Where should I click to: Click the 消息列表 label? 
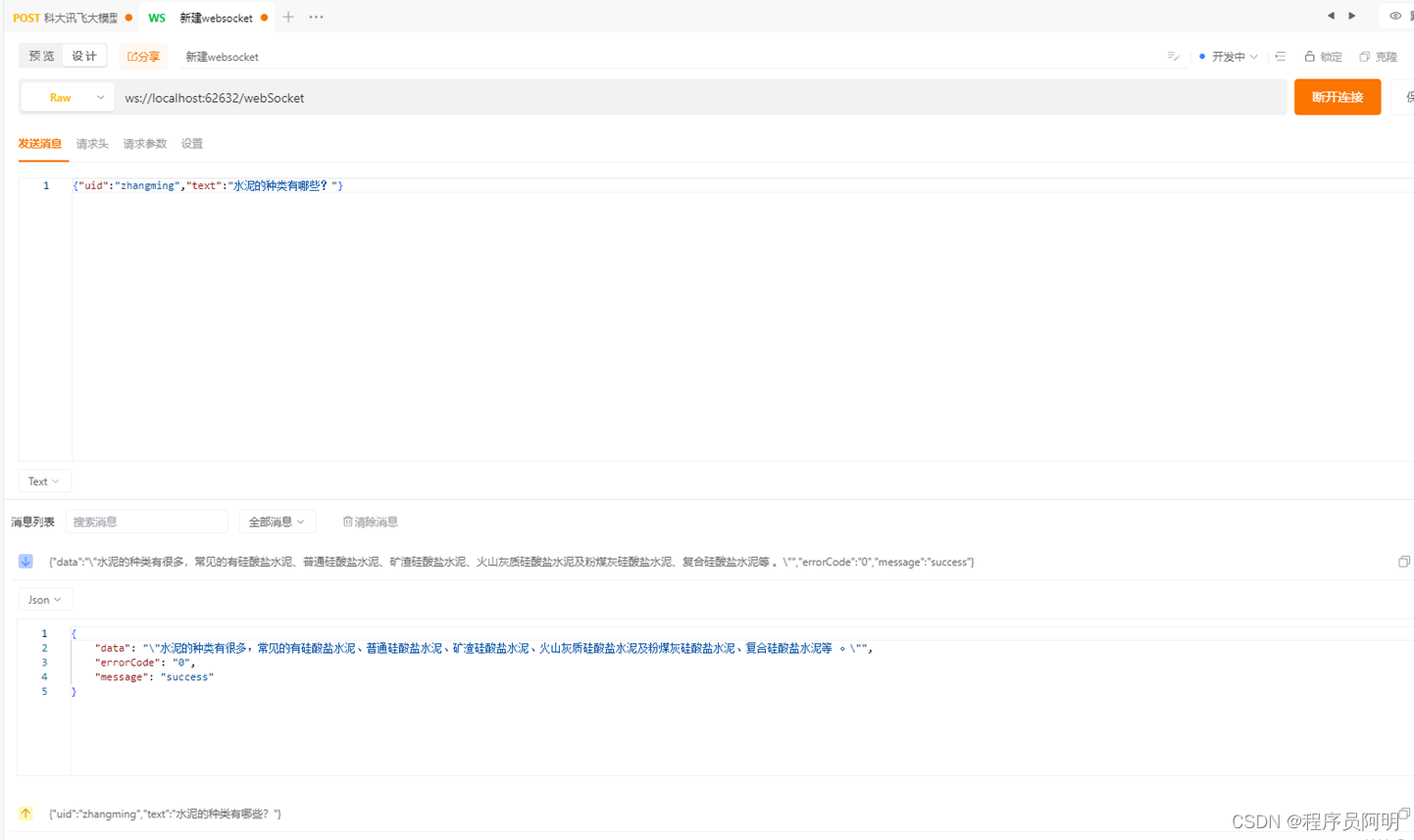[32, 521]
